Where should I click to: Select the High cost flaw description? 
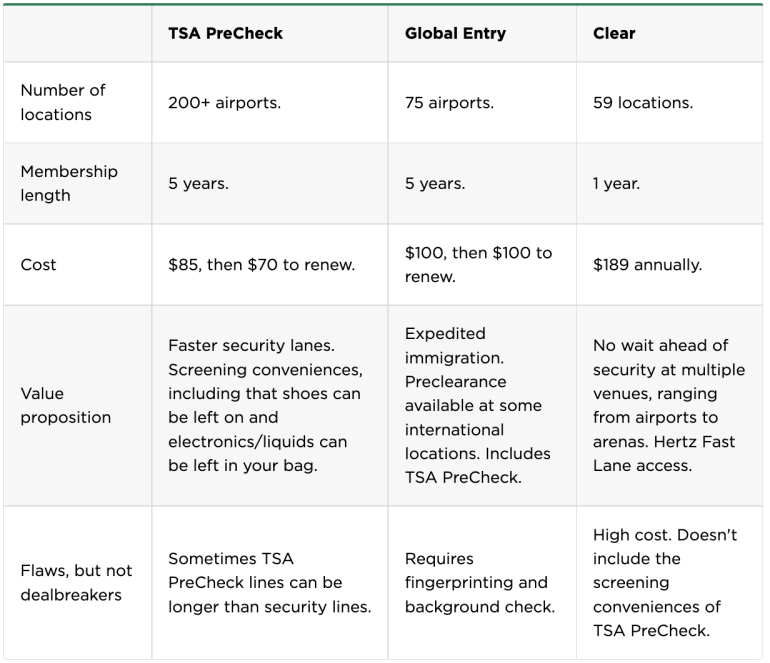click(x=664, y=535)
